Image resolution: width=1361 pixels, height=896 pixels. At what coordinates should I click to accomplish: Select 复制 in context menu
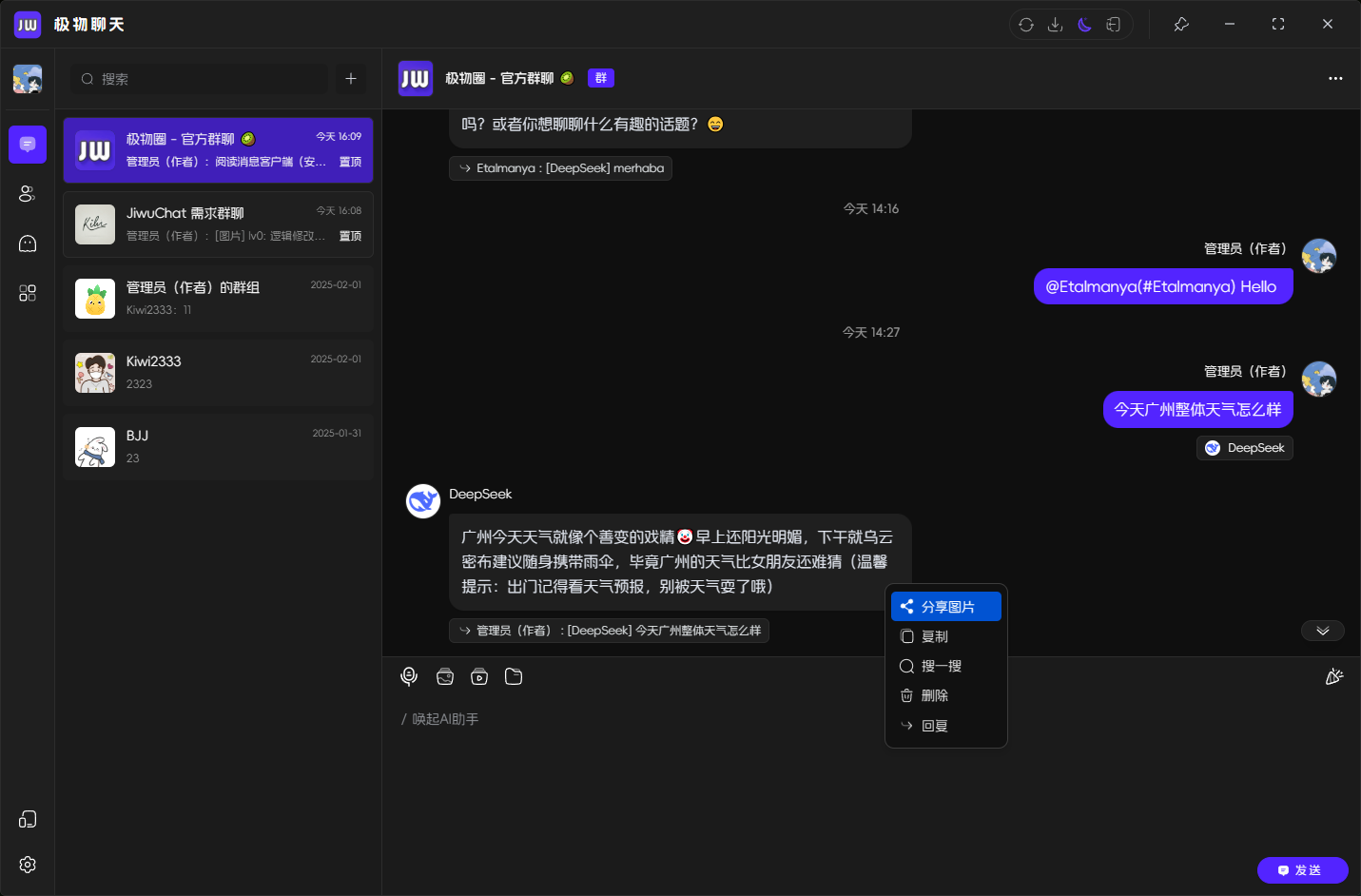(x=946, y=636)
